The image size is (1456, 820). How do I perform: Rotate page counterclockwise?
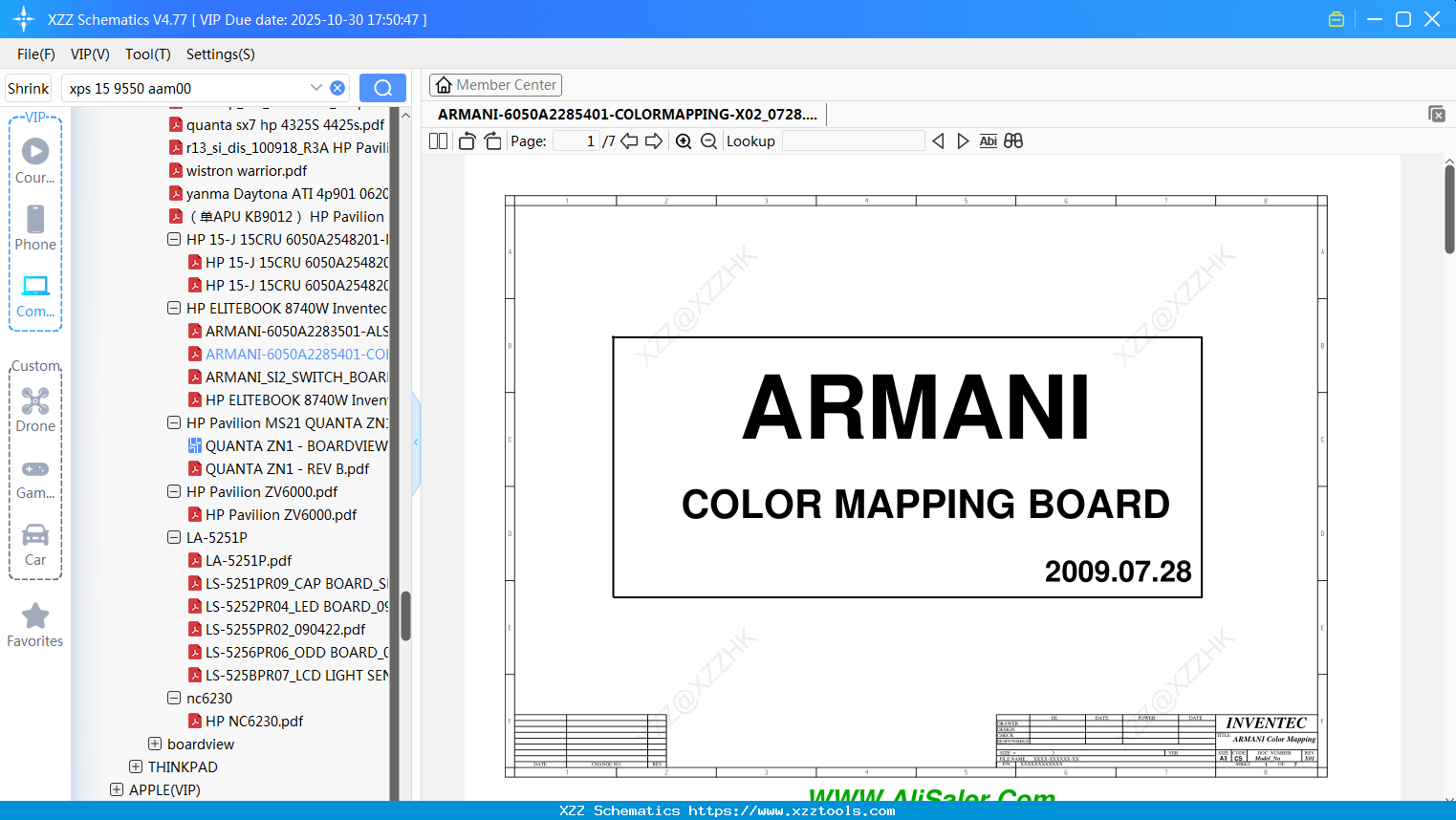click(467, 141)
